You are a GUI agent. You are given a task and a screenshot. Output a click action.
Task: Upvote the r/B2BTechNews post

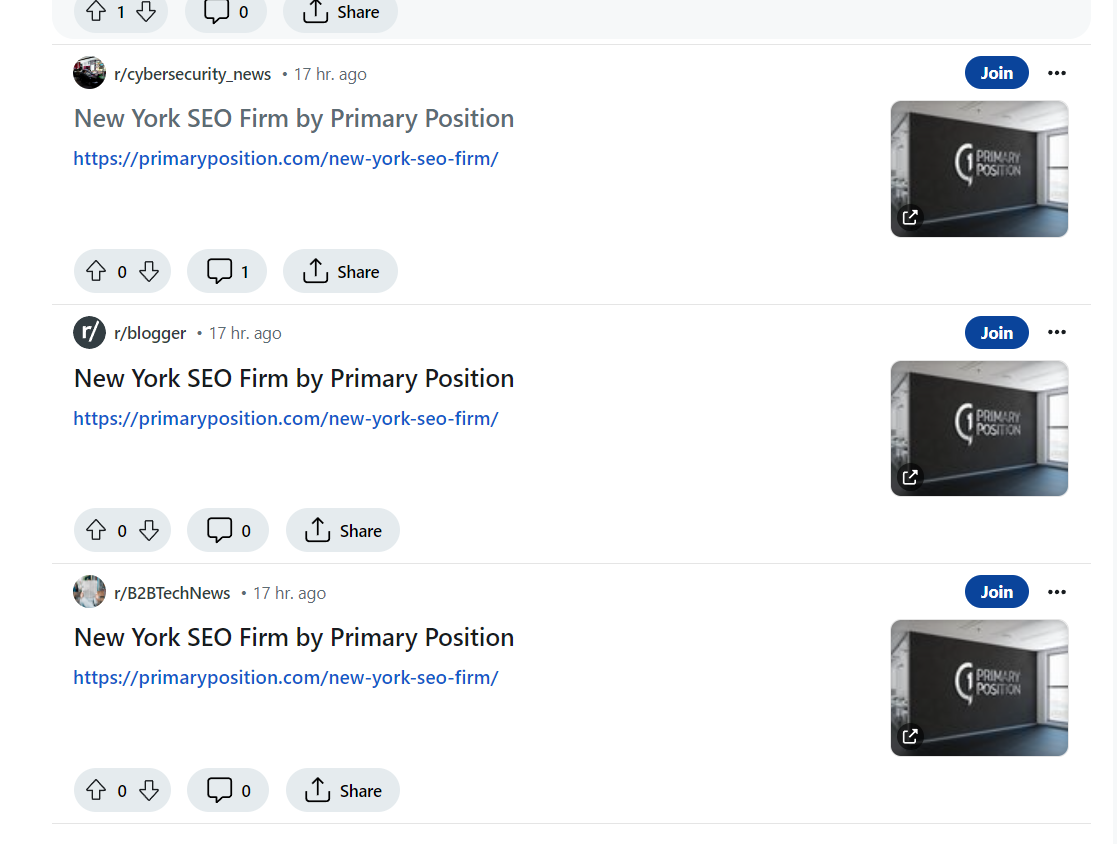click(96, 790)
